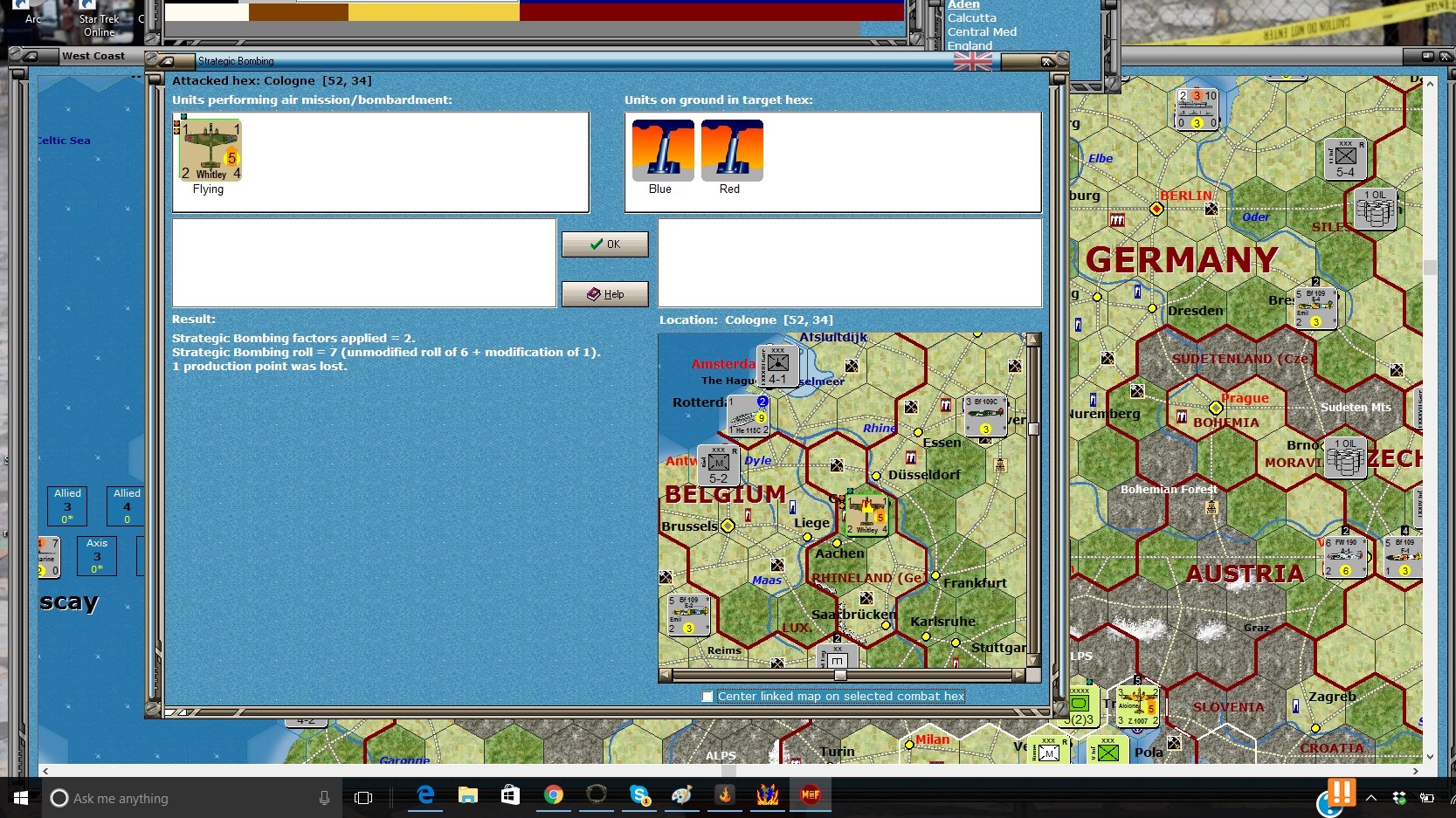Select the 5-4 infantry corps on main map
Viewport: 1456px width, 818px height.
point(1346,159)
